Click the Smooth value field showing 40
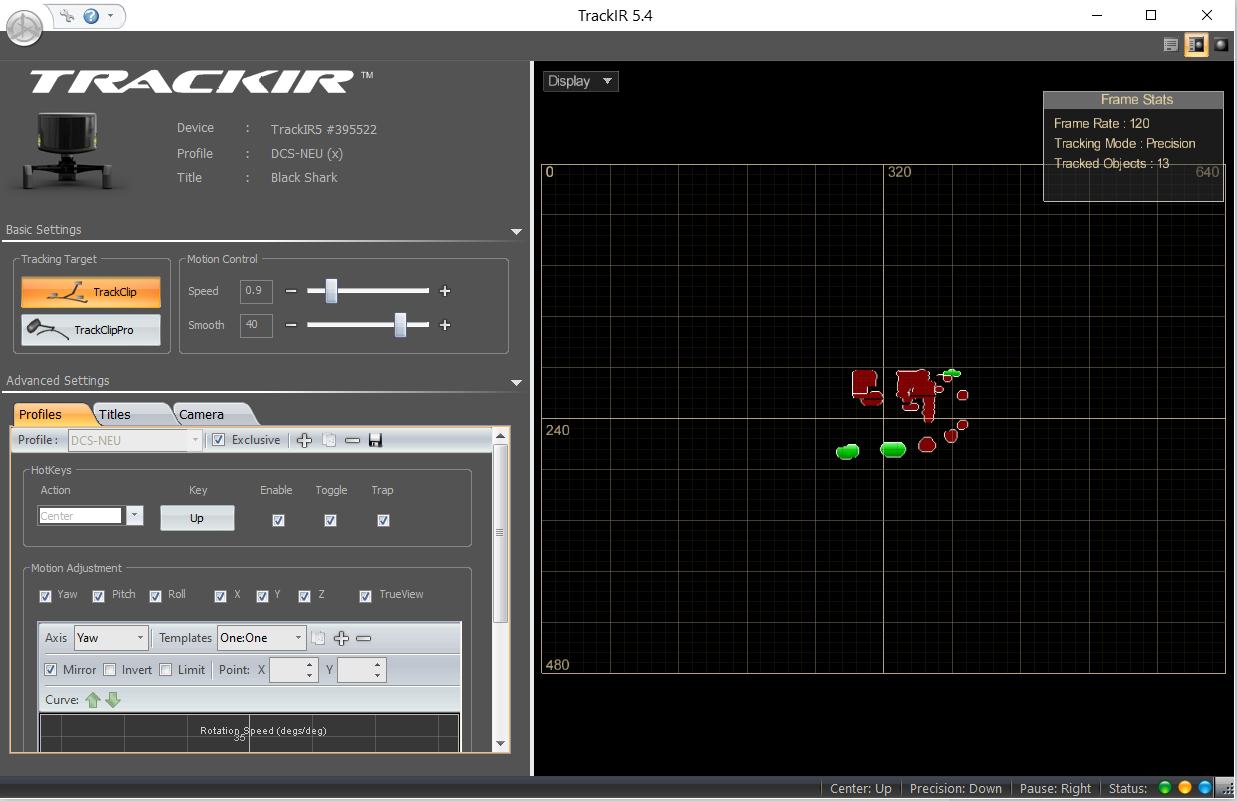Screen dimensions: 1237x801 256,325
